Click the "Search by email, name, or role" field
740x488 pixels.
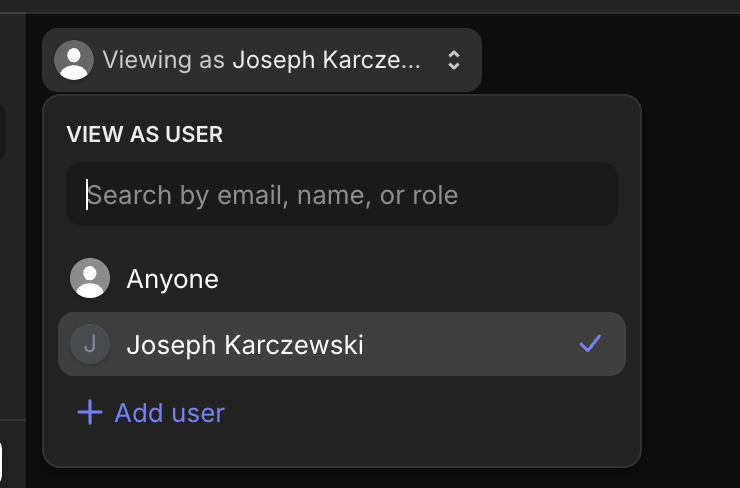tap(342, 194)
